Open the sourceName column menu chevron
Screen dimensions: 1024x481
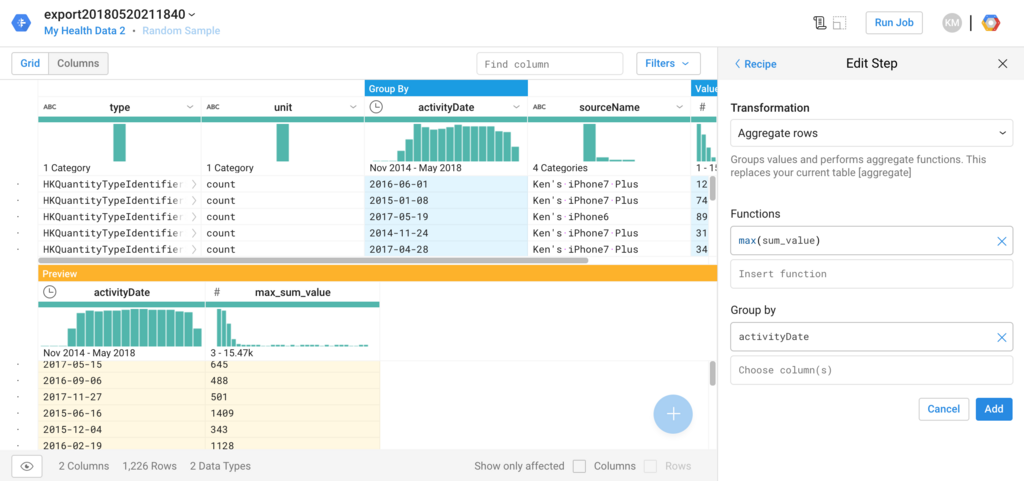[x=677, y=107]
